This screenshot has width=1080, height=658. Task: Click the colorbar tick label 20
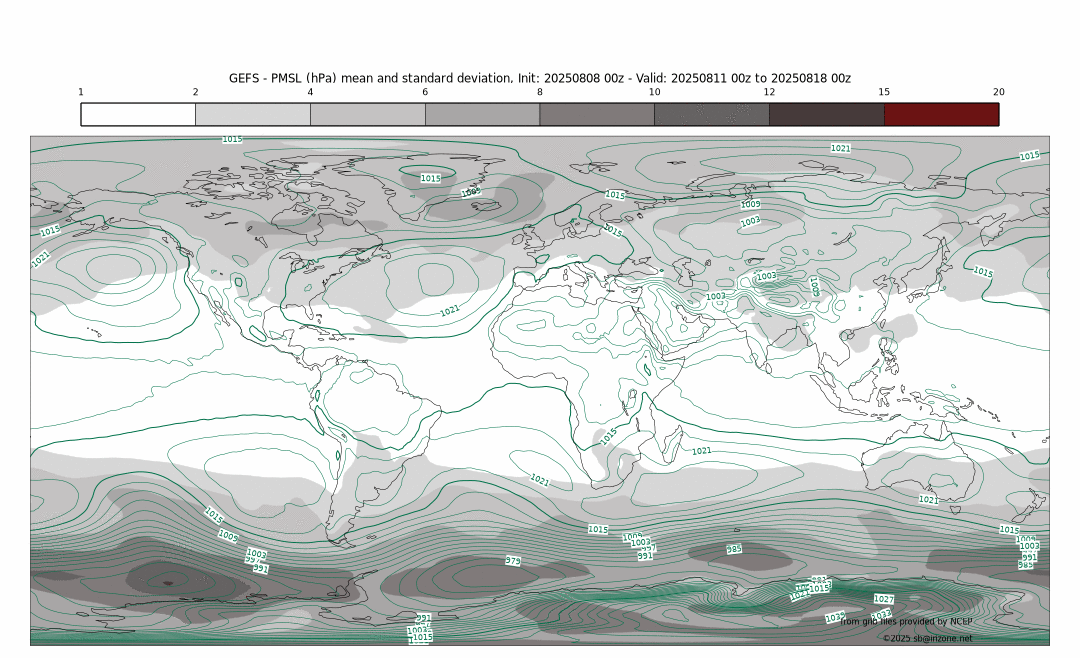pyautogui.click(x=998, y=92)
